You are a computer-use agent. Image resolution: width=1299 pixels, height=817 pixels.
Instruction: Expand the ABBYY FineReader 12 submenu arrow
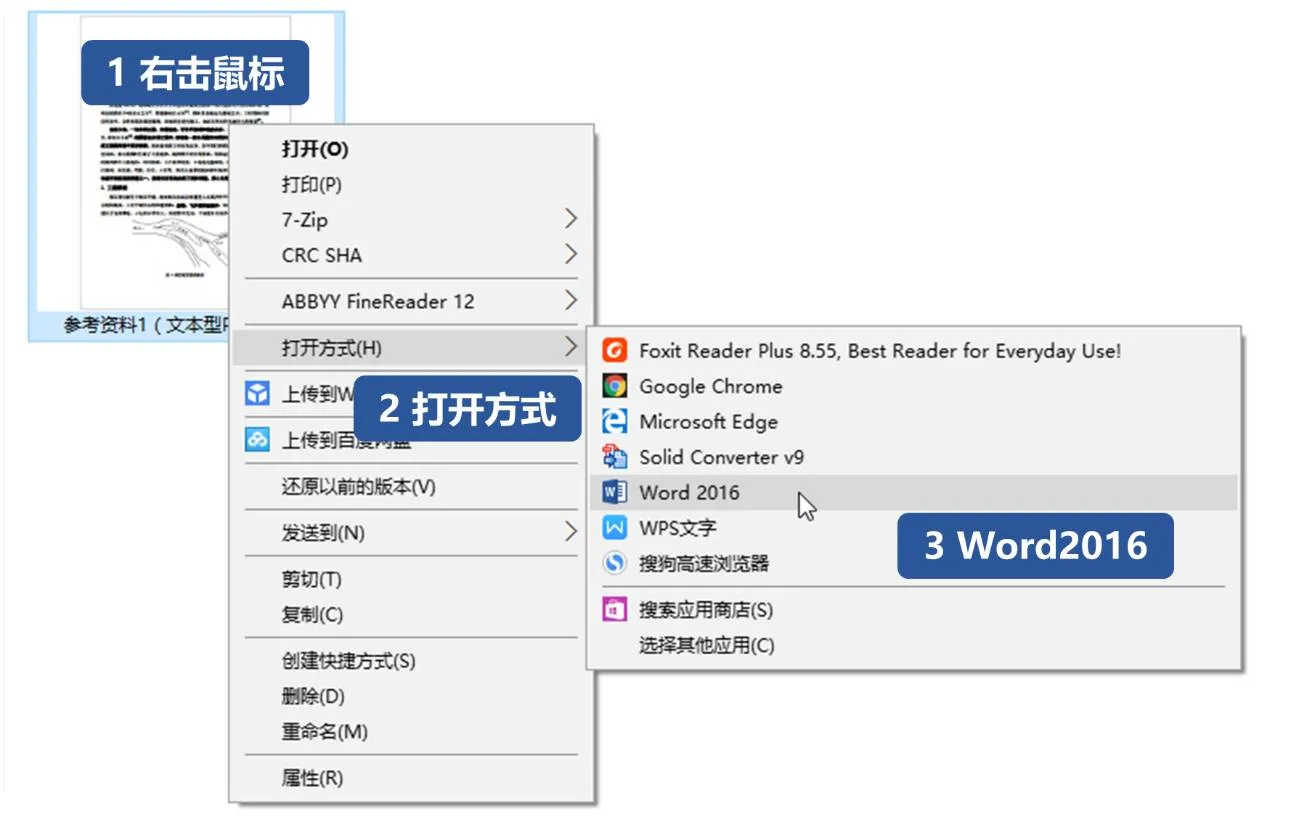570,301
